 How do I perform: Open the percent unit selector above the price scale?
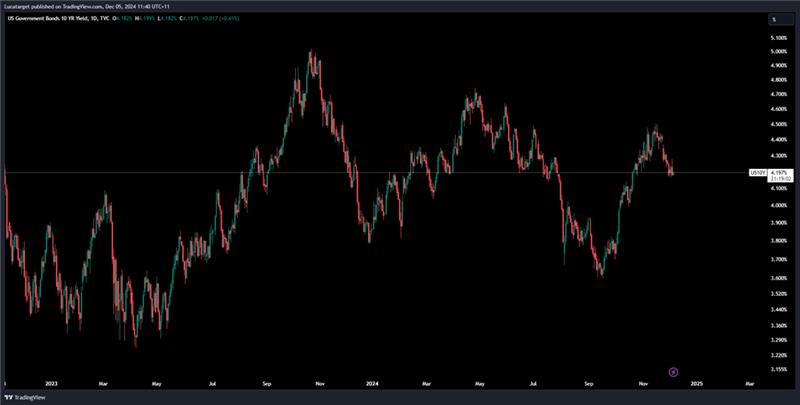tap(773, 19)
